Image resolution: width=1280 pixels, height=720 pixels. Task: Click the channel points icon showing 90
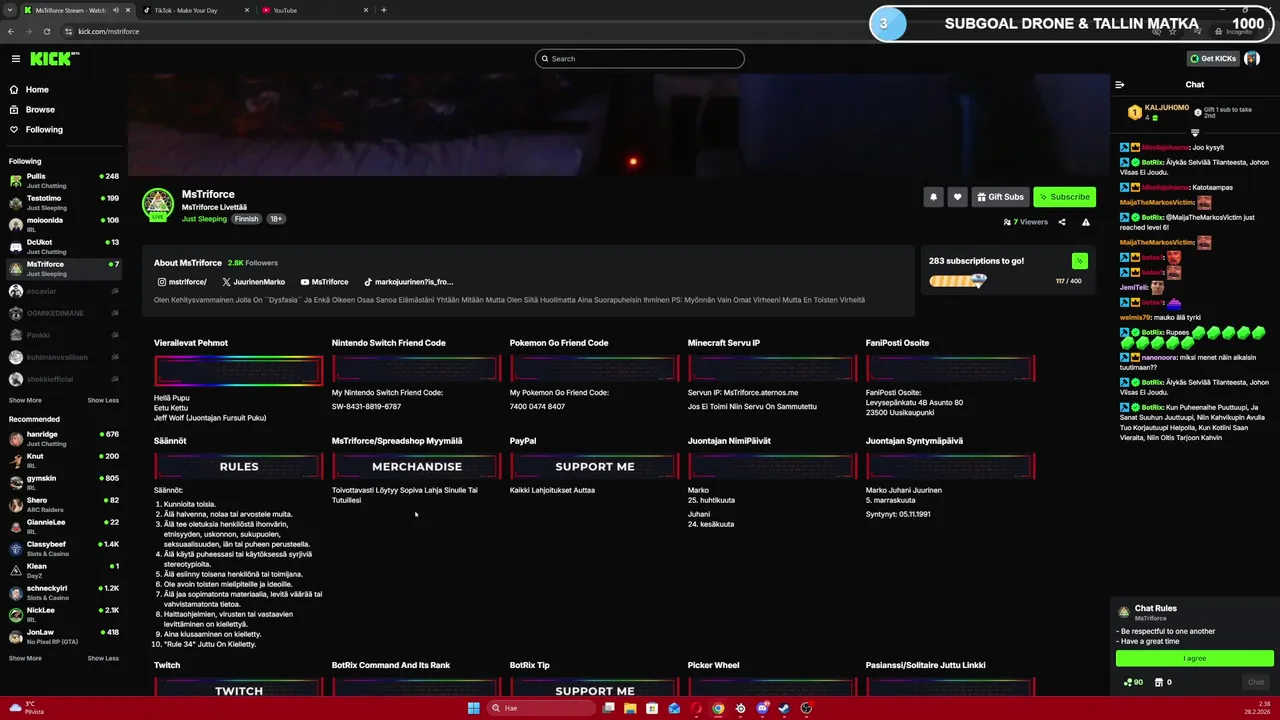point(1133,682)
